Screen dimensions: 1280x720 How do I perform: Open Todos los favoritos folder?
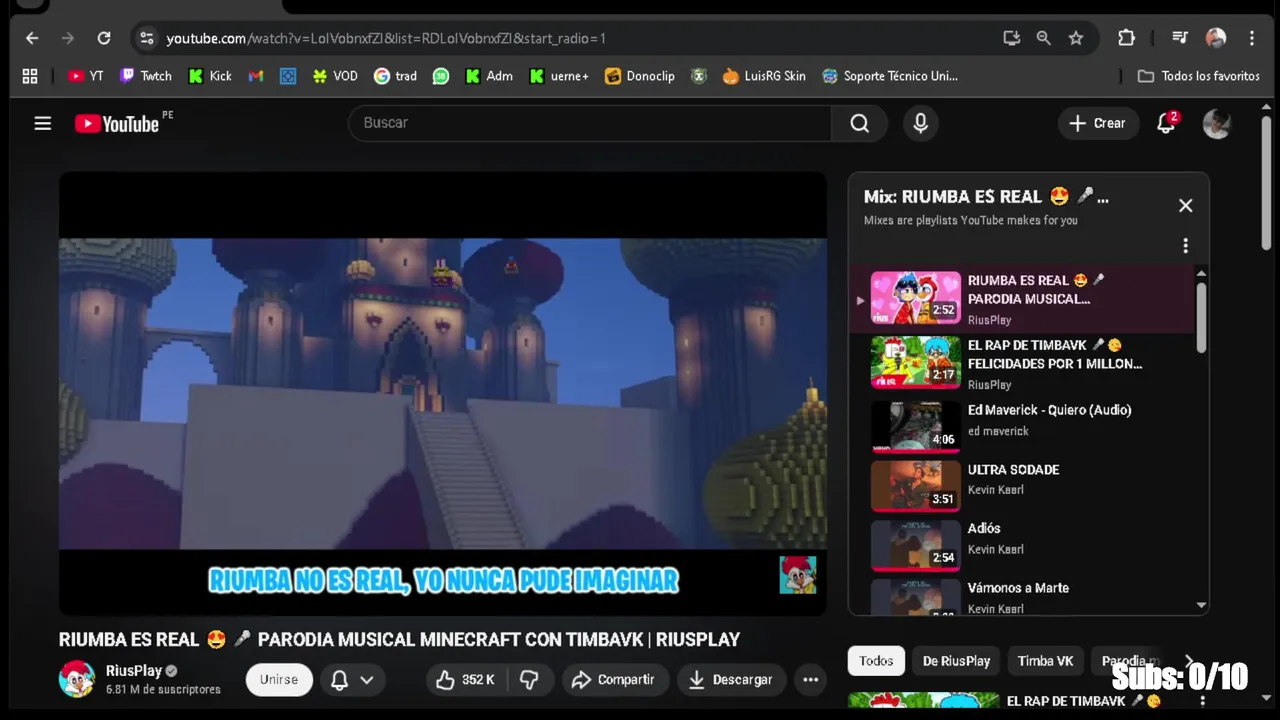point(1198,76)
